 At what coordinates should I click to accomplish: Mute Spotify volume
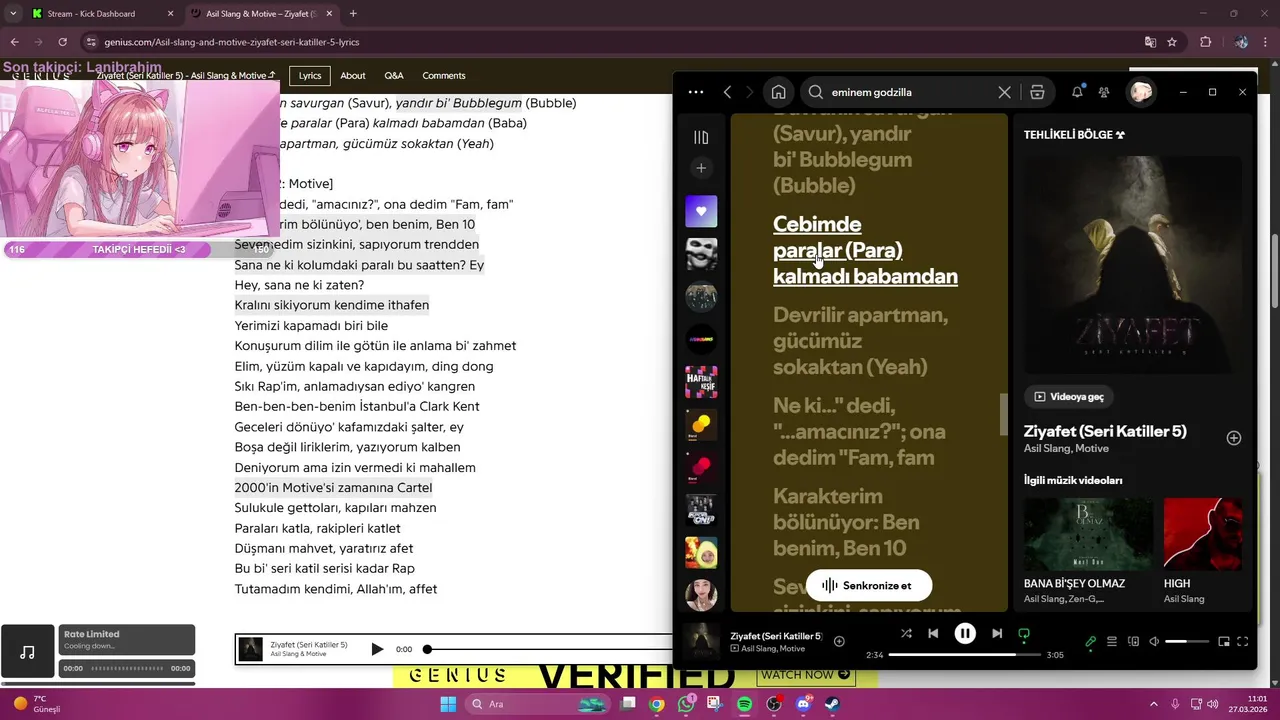(1154, 641)
